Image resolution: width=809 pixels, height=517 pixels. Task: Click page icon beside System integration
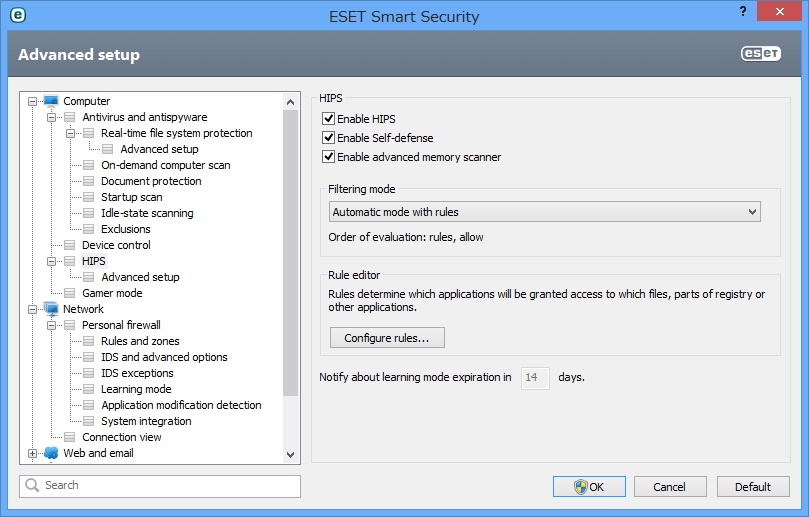click(x=89, y=421)
